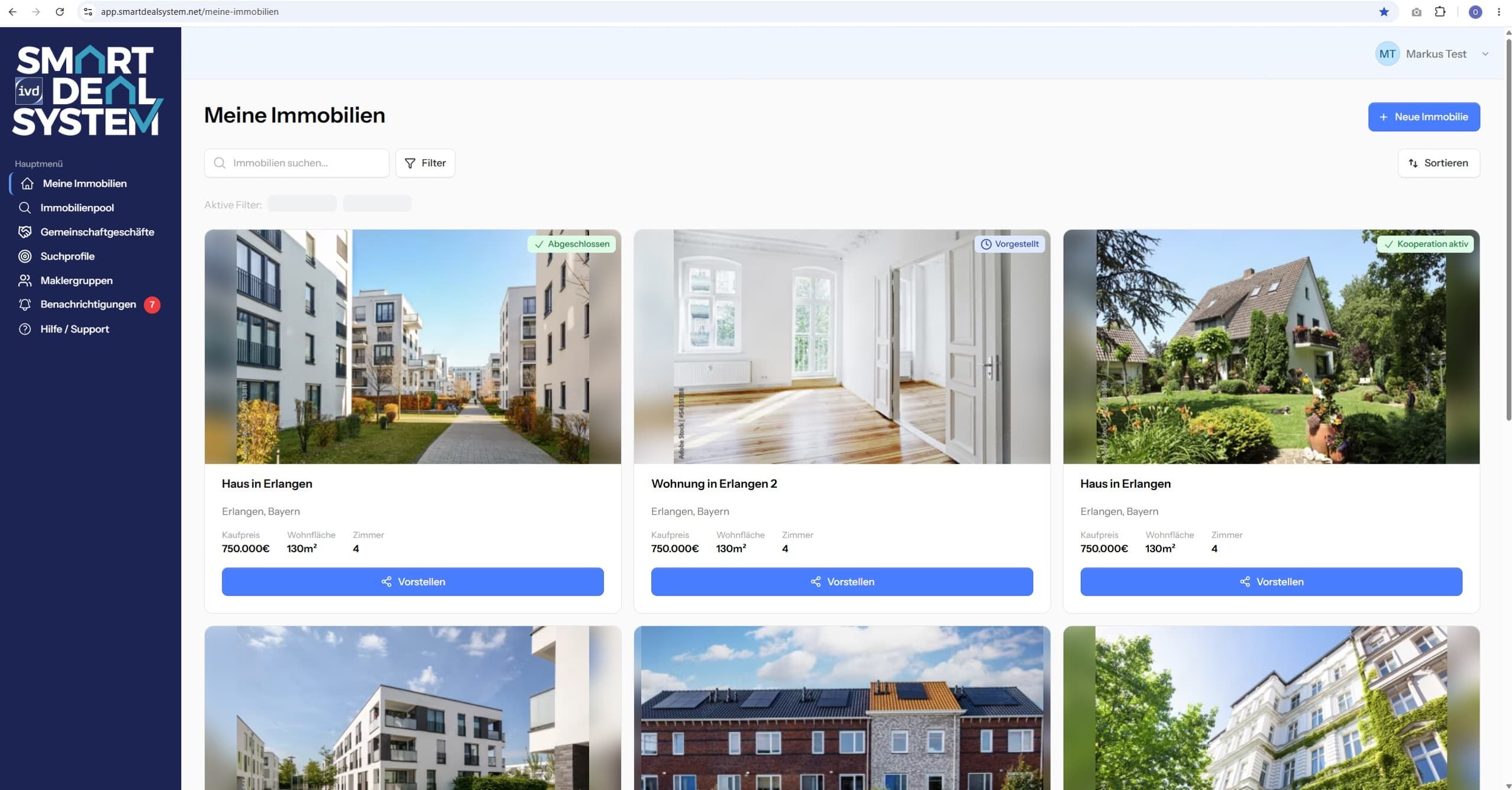
Task: Click Vorstellen on the Abgeschlossen Haus in Erlangen card
Action: click(x=412, y=581)
